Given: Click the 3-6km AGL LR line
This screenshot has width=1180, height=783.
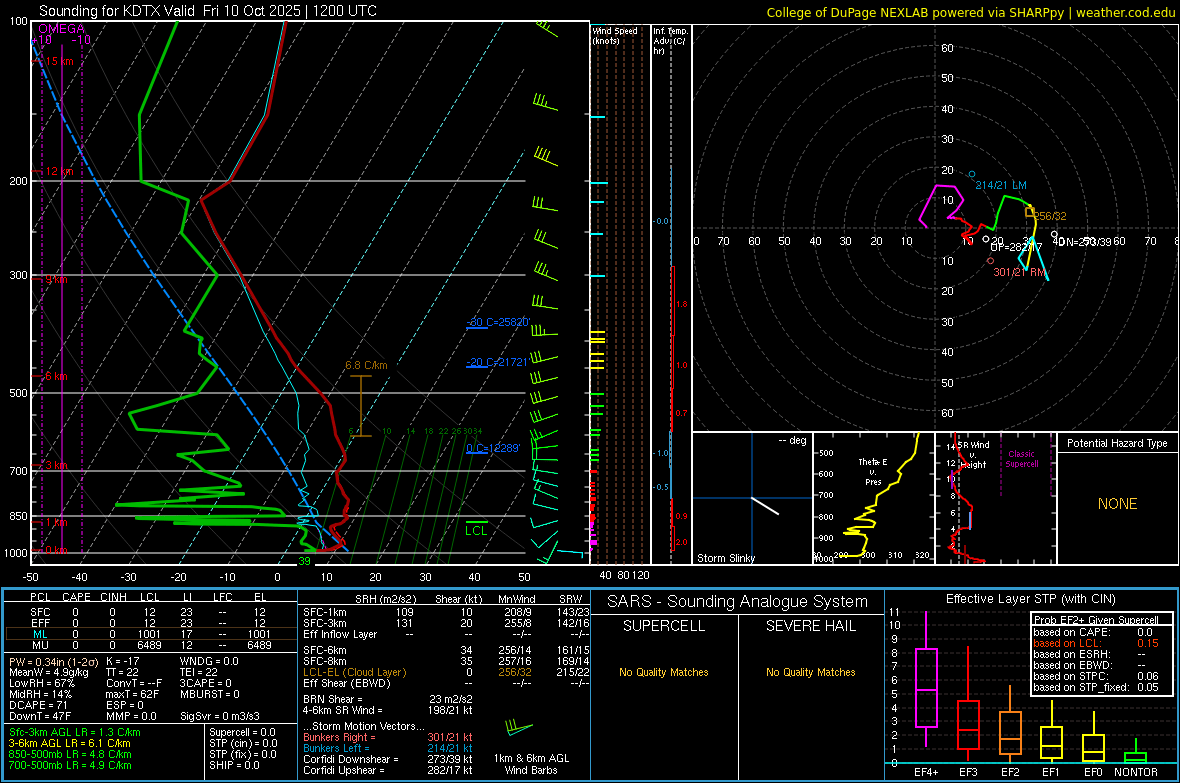Looking at the screenshot, I should pos(70,743).
